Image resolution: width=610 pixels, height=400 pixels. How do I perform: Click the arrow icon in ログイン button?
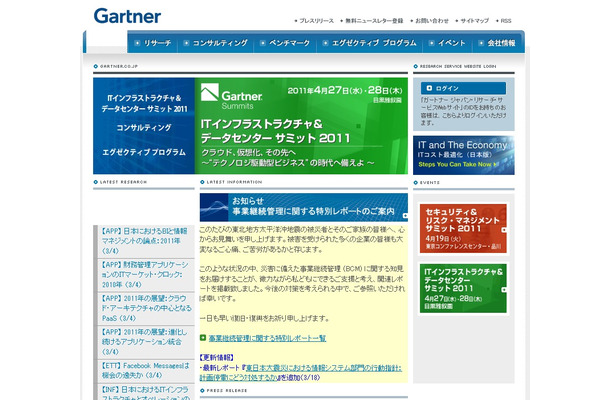pyautogui.click(x=429, y=88)
